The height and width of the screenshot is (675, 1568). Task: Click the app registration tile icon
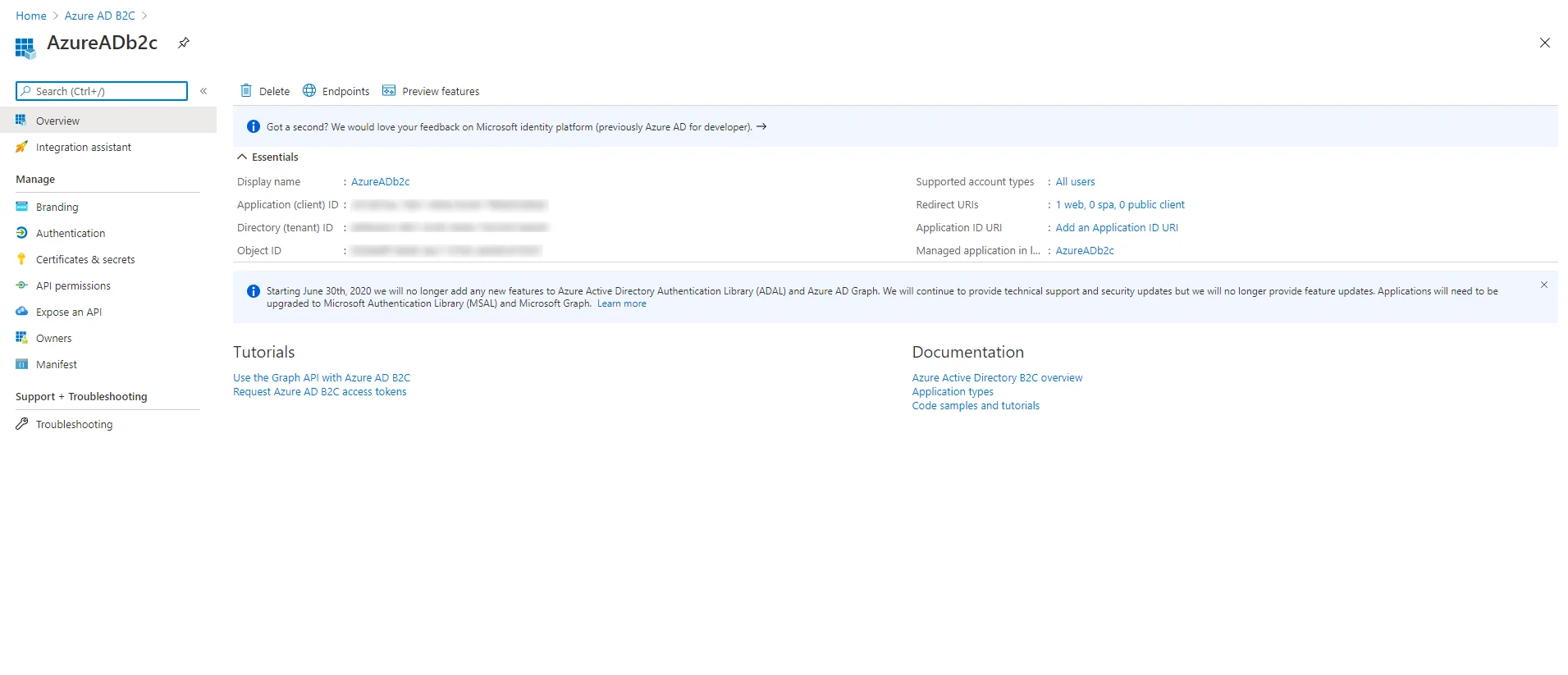coord(25,48)
